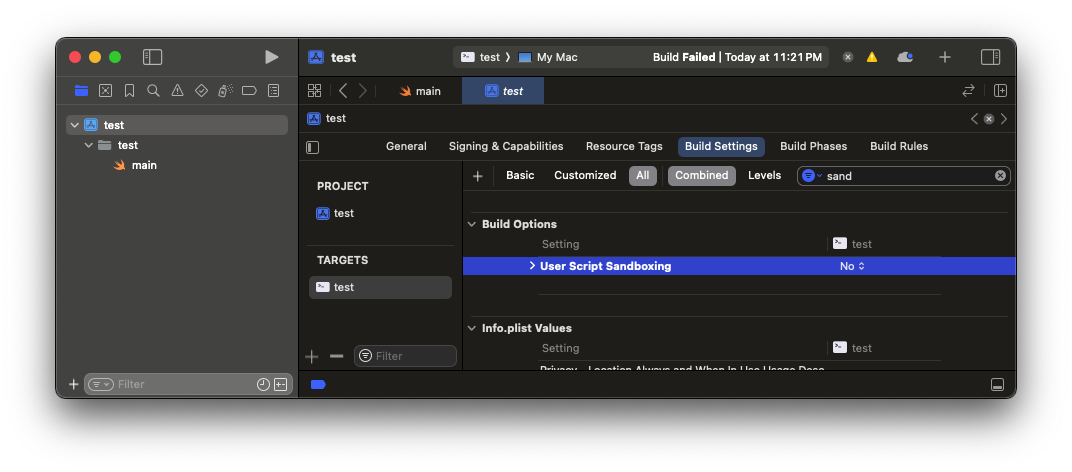Image resolution: width=1072 pixels, height=472 pixels.
Task: Show All build settings
Action: coord(643,176)
